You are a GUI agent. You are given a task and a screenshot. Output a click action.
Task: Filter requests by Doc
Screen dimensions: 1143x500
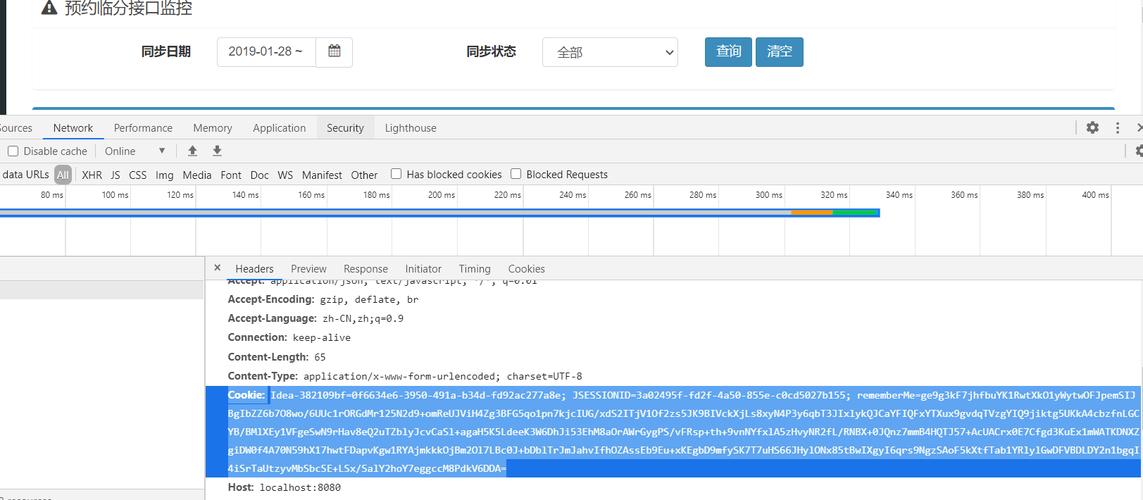(x=260, y=175)
